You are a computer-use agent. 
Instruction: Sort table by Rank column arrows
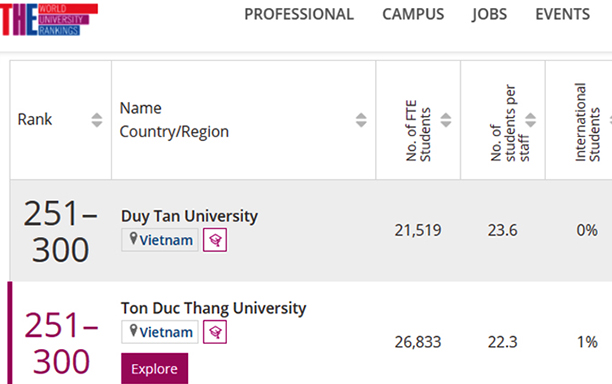pos(97,120)
